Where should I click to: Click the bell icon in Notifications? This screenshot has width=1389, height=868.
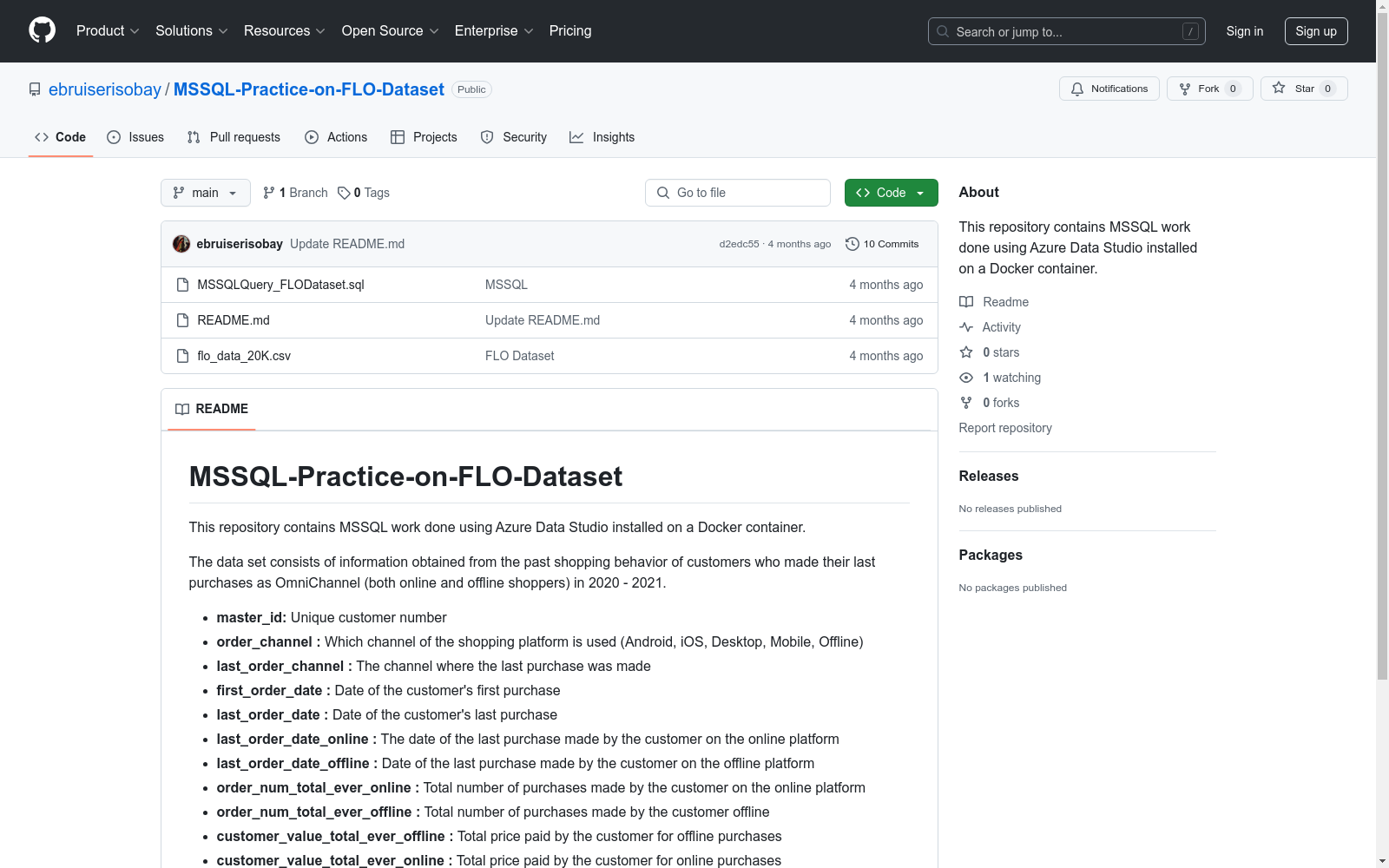(1077, 89)
